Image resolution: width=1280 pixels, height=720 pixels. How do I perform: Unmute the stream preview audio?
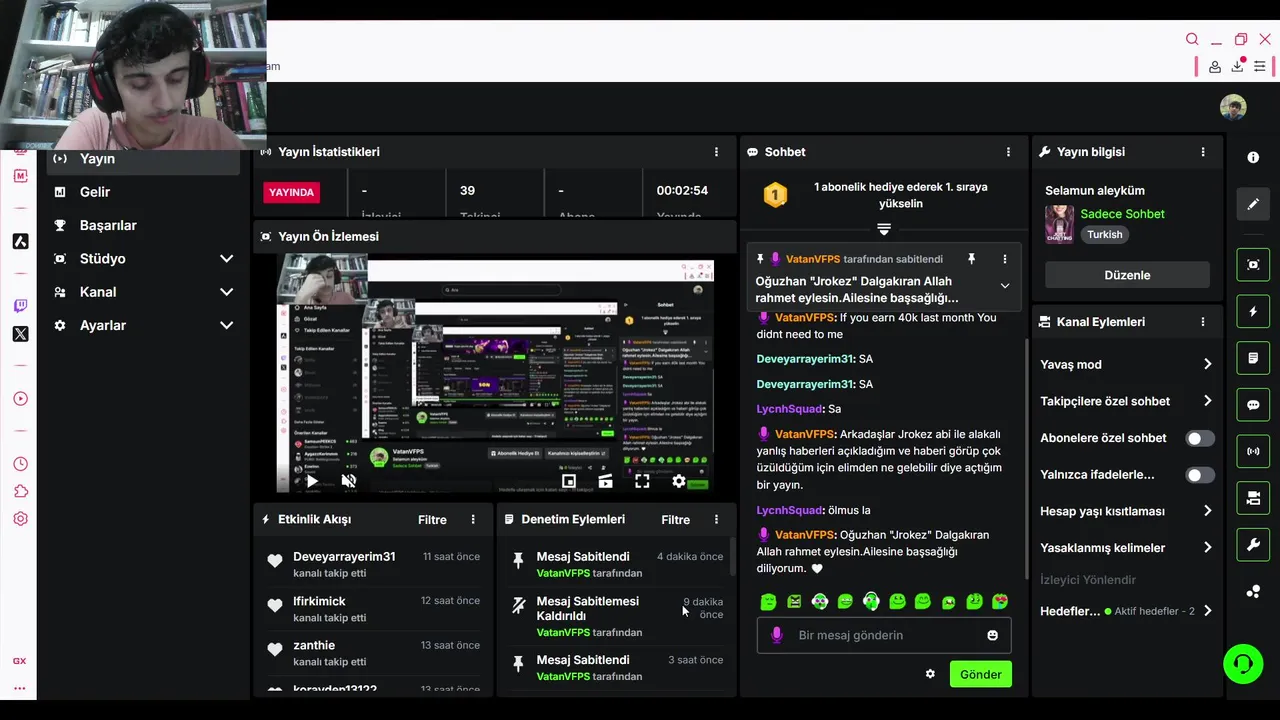tap(349, 481)
